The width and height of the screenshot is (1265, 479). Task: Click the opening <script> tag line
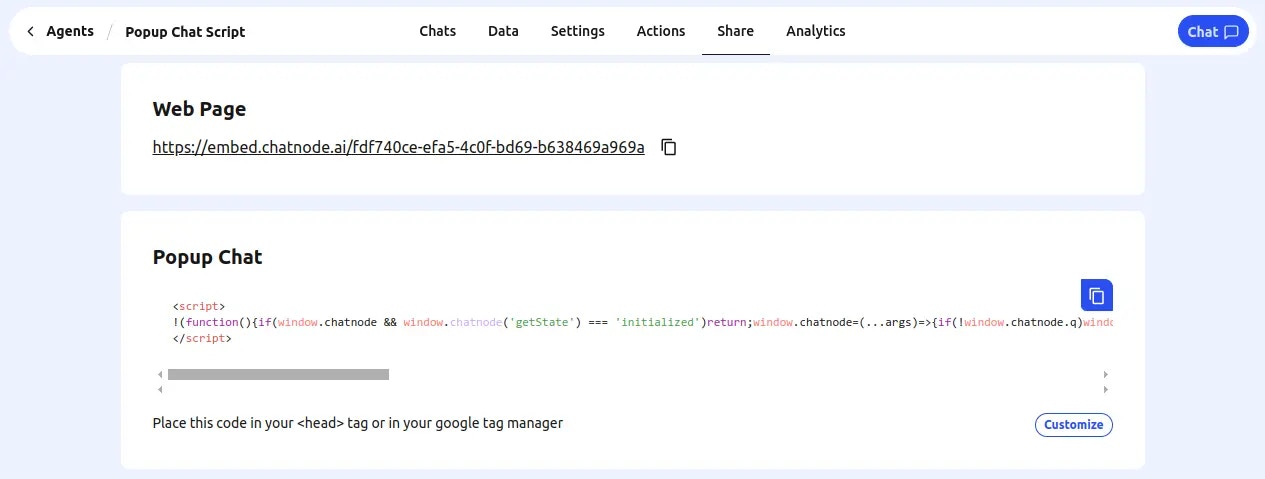tap(199, 306)
